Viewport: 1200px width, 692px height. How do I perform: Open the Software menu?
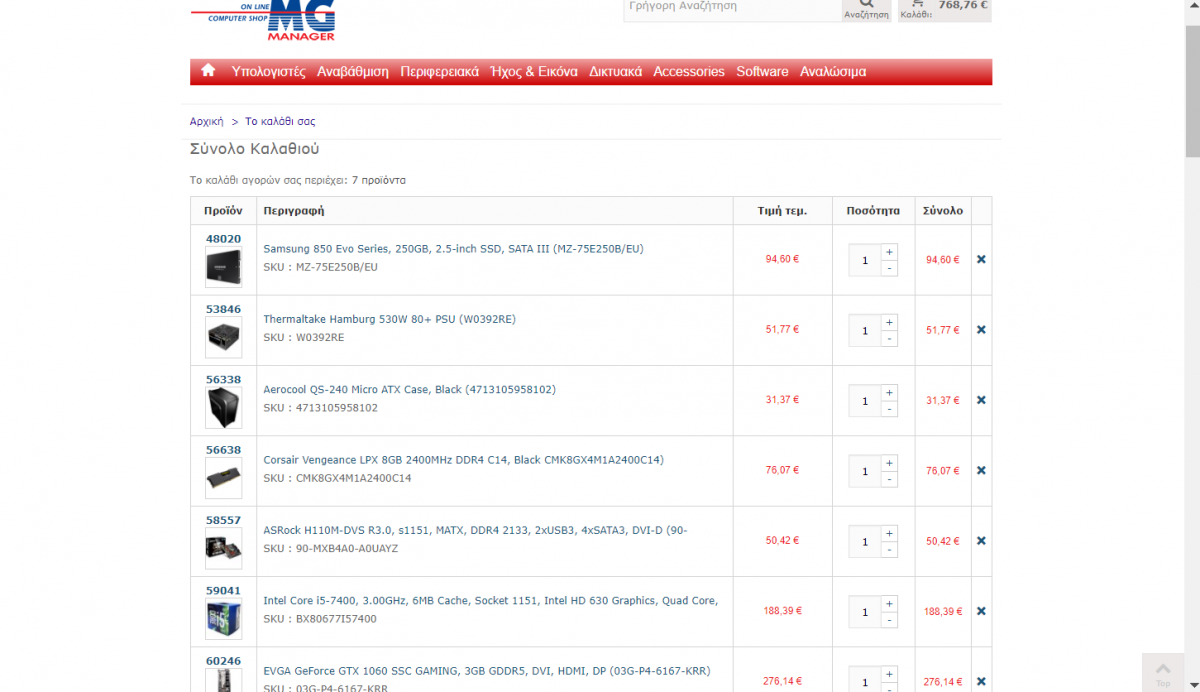[x=762, y=72]
